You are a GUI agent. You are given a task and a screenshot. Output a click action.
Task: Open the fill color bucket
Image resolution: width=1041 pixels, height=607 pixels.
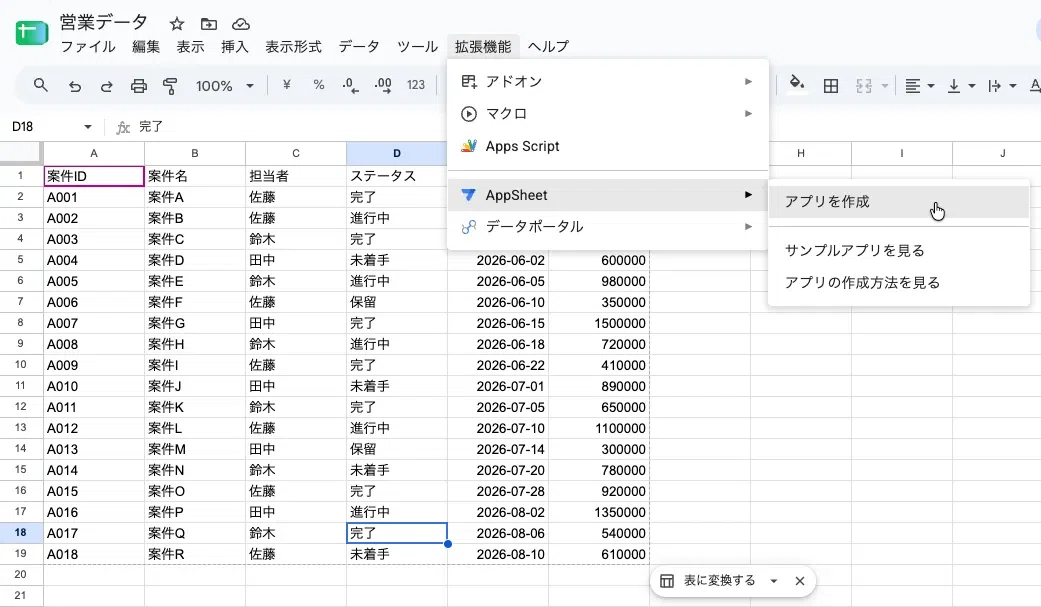[797, 85]
